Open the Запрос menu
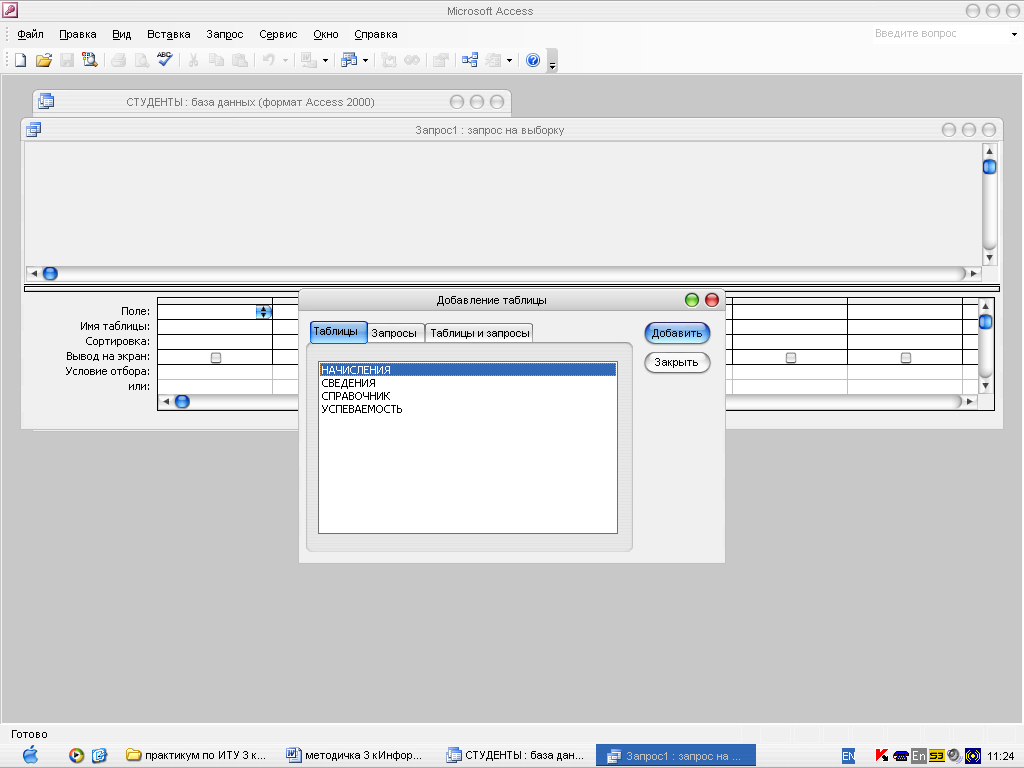Viewport: 1024px width, 768px height. coord(225,34)
